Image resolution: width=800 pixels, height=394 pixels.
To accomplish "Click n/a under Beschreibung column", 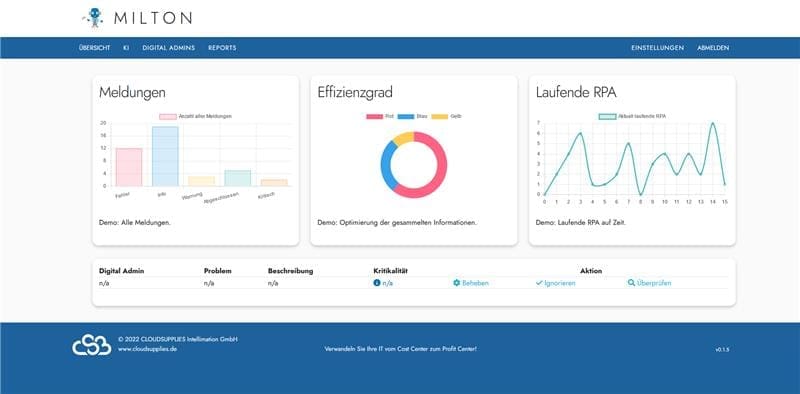I will coord(273,283).
